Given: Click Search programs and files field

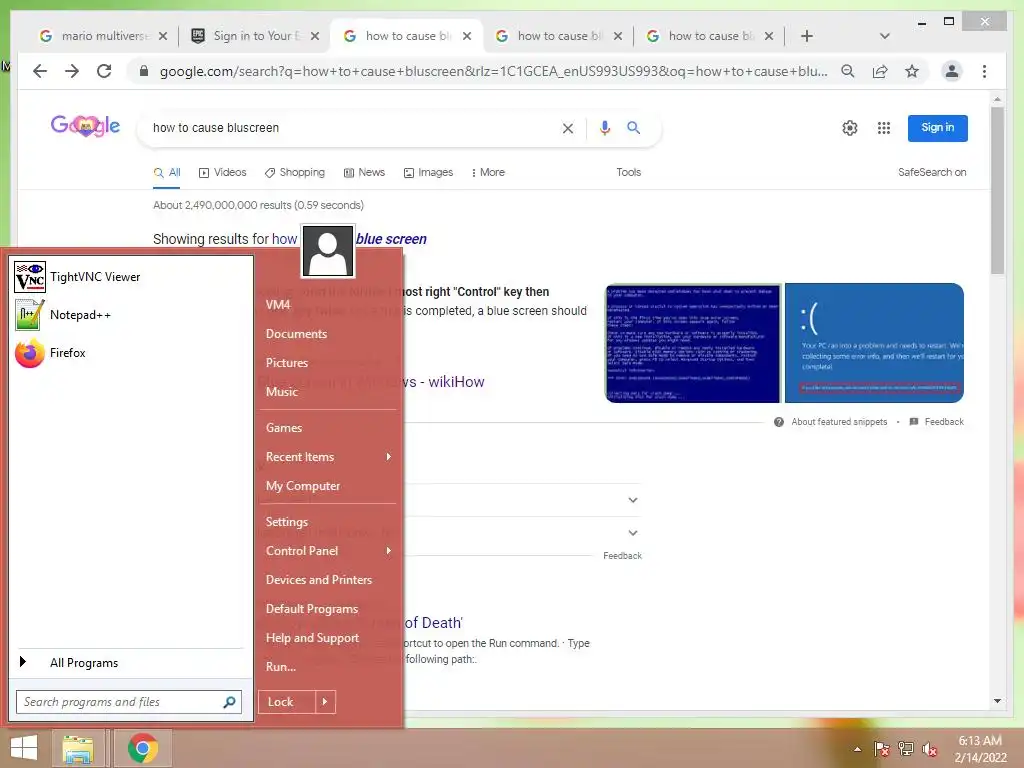Looking at the screenshot, I should tap(129, 702).
